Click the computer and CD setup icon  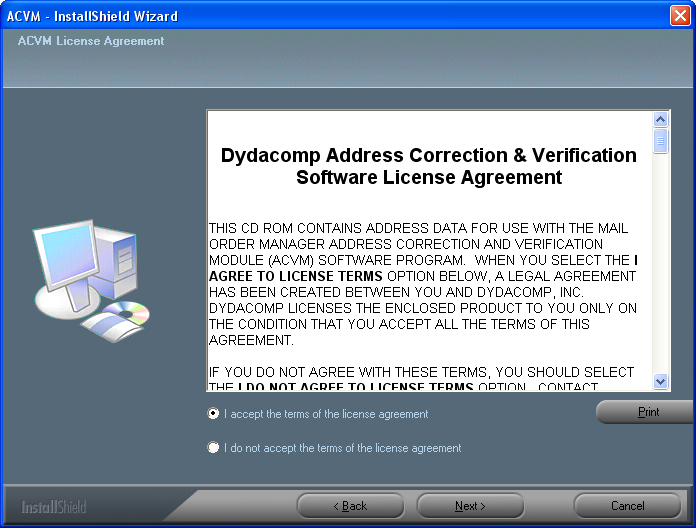coord(91,281)
